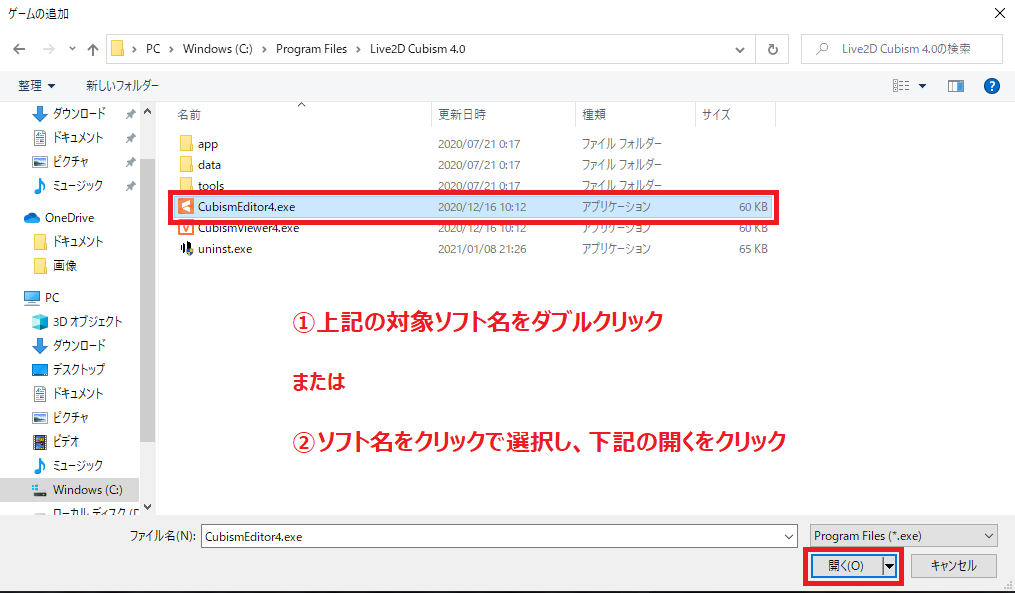Open pinned ダウンロード in quick access

tap(78, 113)
